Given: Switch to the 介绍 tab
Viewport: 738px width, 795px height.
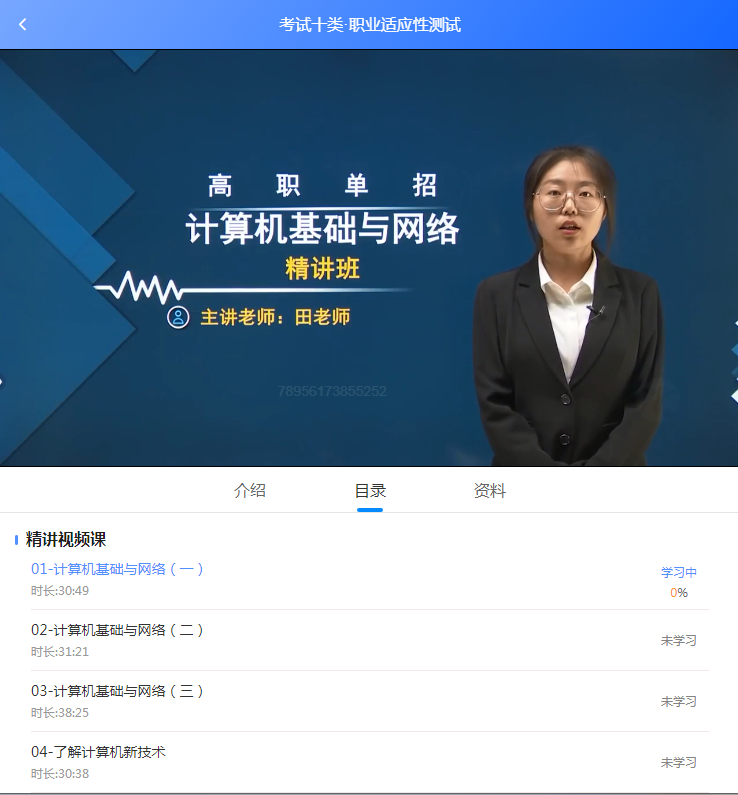Looking at the screenshot, I should click(250, 491).
